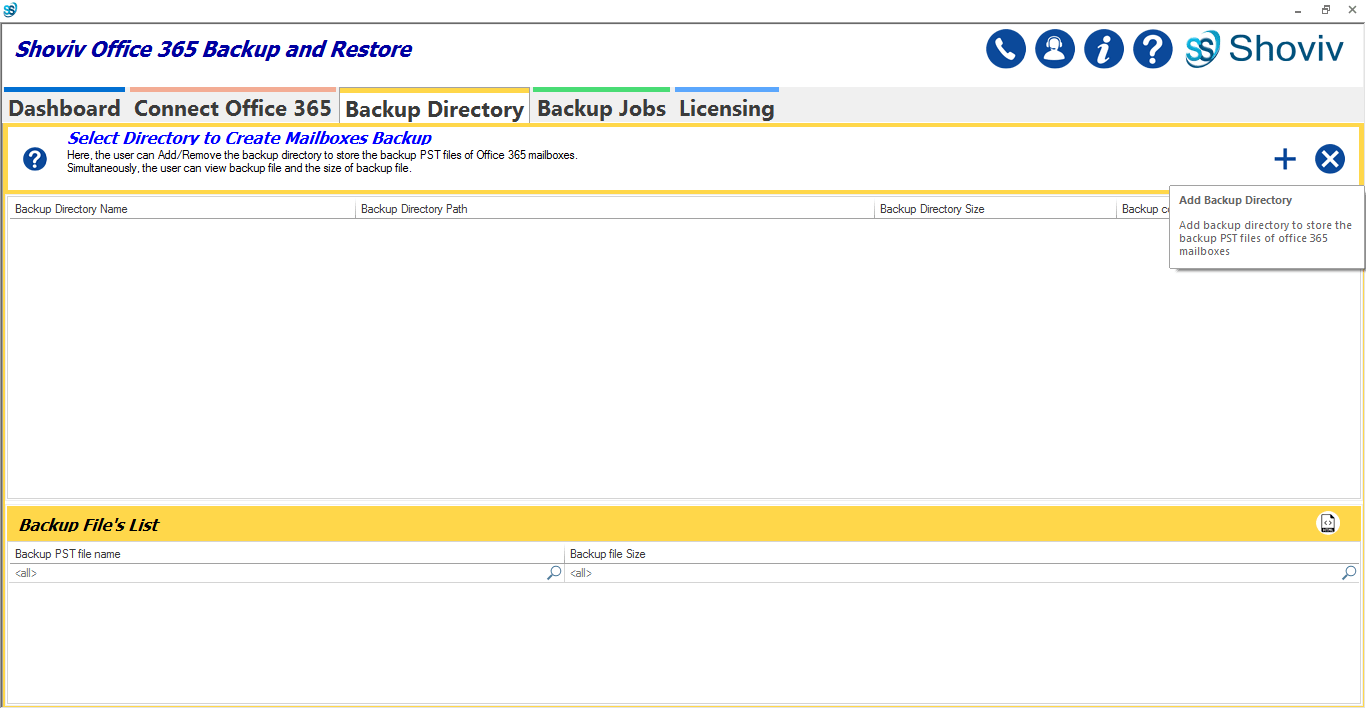Restore the window using the title bar button
Viewport: 1366px width, 709px height.
[1326, 9]
